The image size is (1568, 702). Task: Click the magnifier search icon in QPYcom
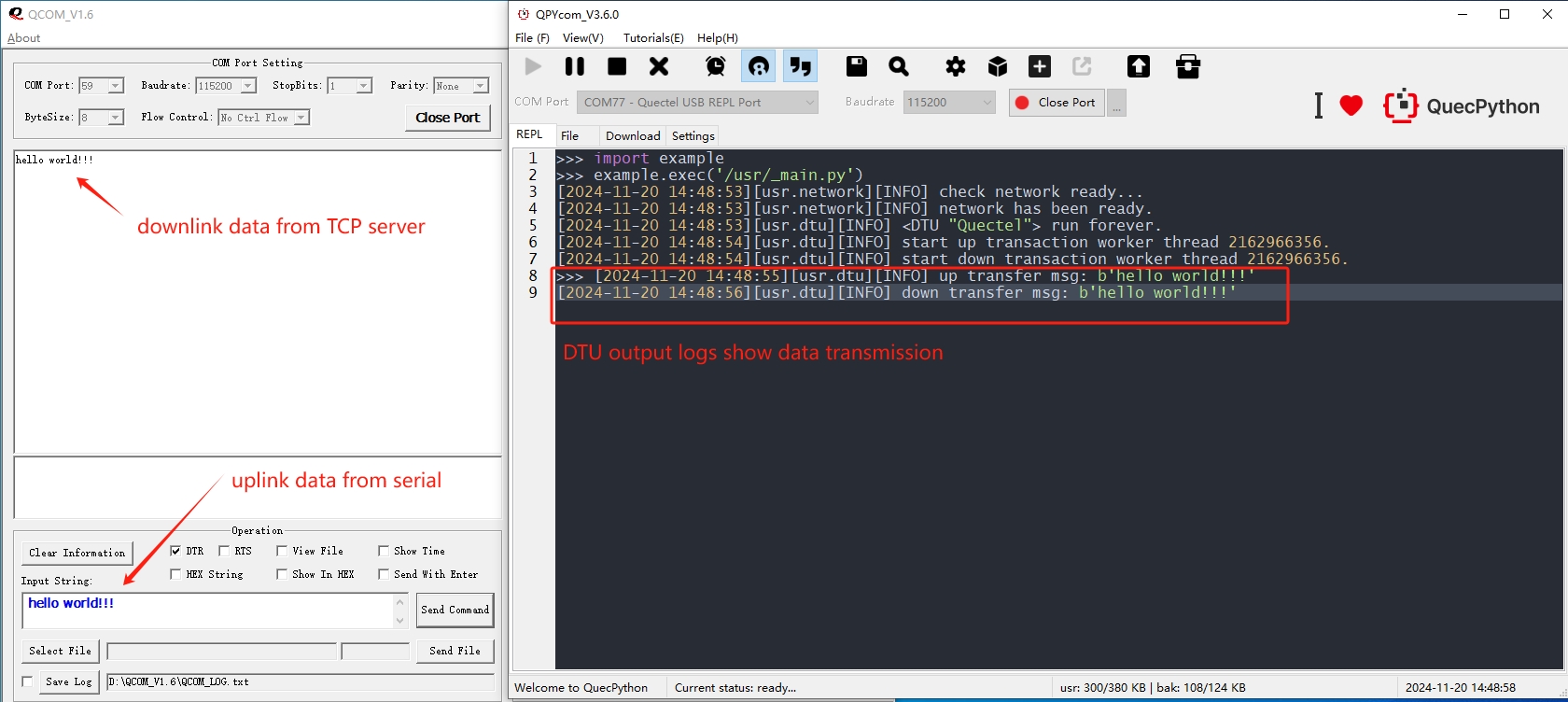click(899, 66)
